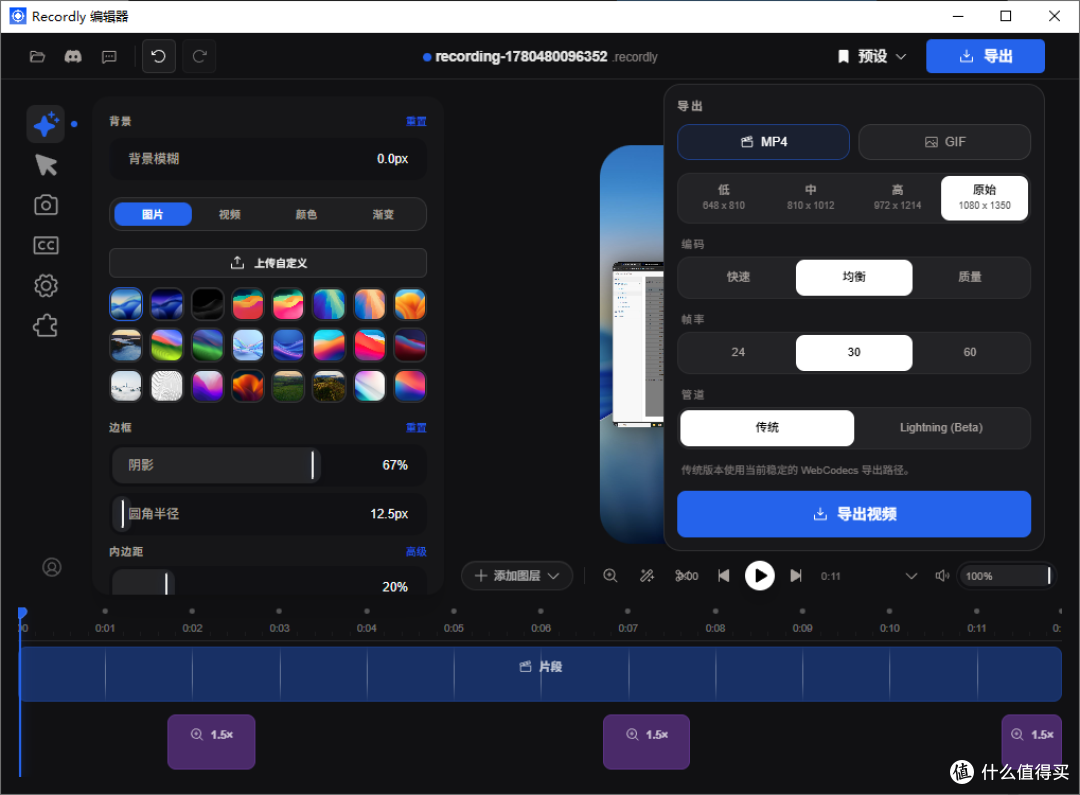Adjust the 100% volume slider
The width and height of the screenshot is (1080, 795).
[x=1006, y=576]
